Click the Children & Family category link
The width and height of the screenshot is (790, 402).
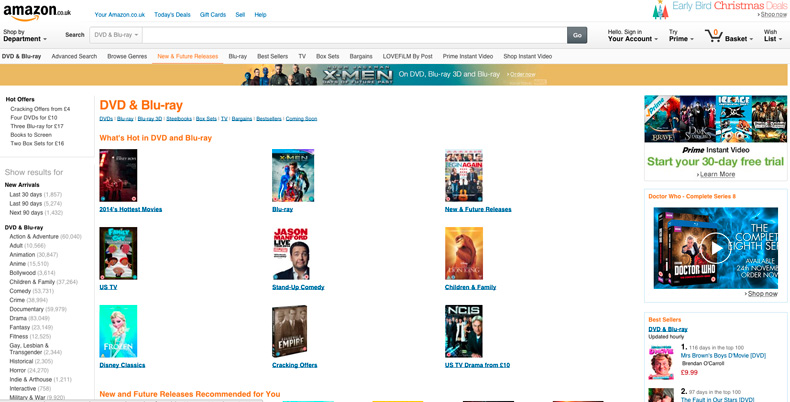[471, 287]
